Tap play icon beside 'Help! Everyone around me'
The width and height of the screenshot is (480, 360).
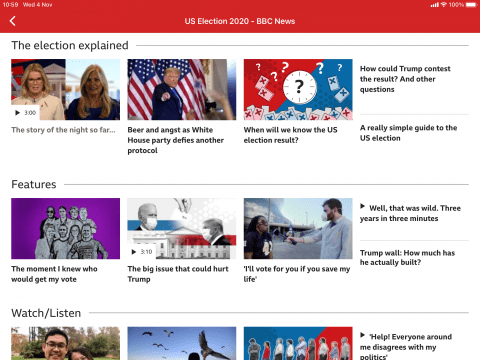[363, 335]
